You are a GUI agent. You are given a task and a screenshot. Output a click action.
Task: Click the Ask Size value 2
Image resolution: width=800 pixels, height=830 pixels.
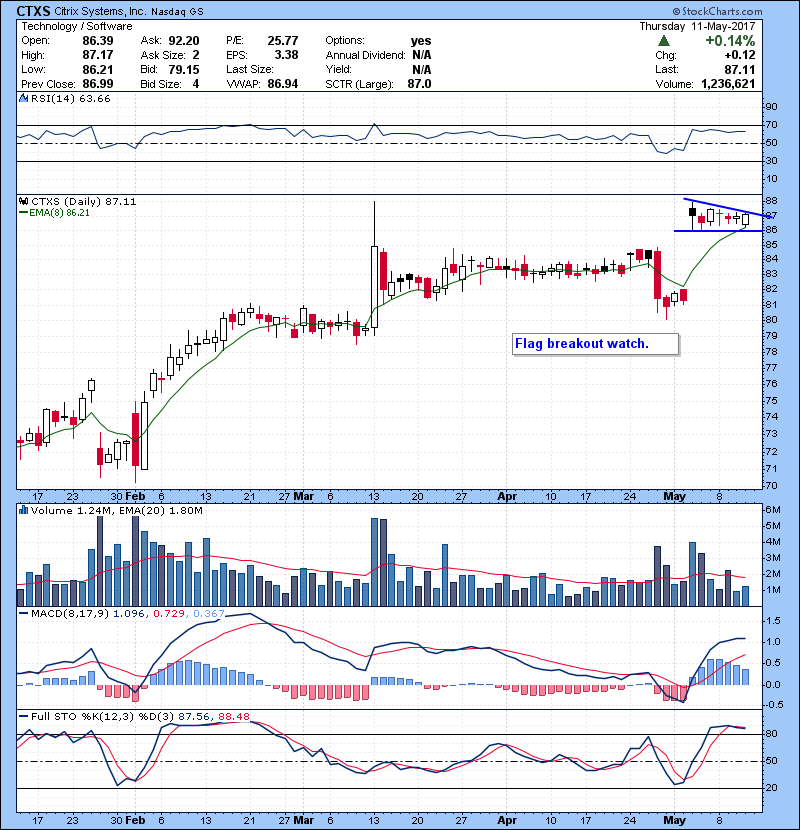196,55
